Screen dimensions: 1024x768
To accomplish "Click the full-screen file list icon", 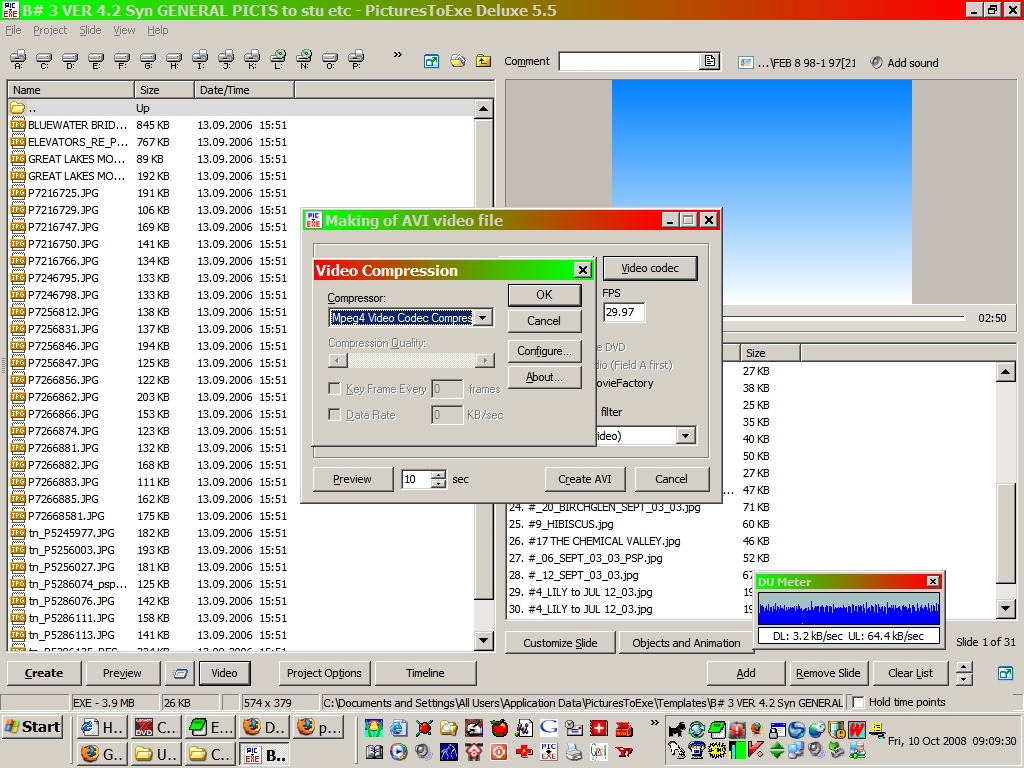I will [431, 61].
